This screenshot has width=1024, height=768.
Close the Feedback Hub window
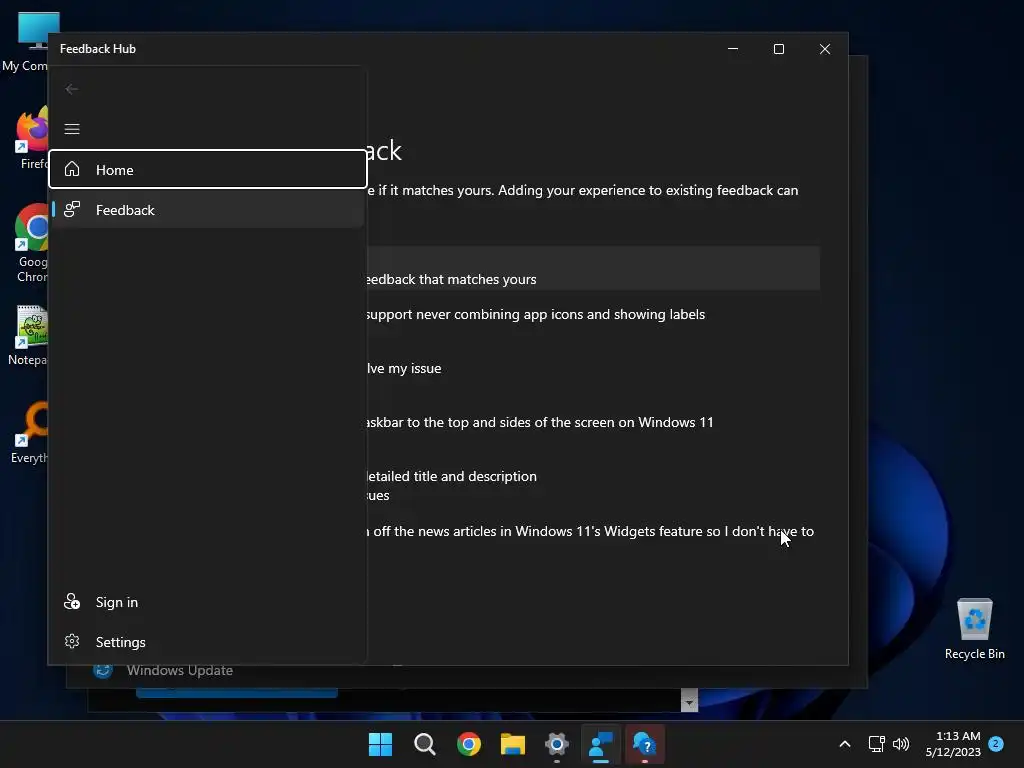click(825, 49)
